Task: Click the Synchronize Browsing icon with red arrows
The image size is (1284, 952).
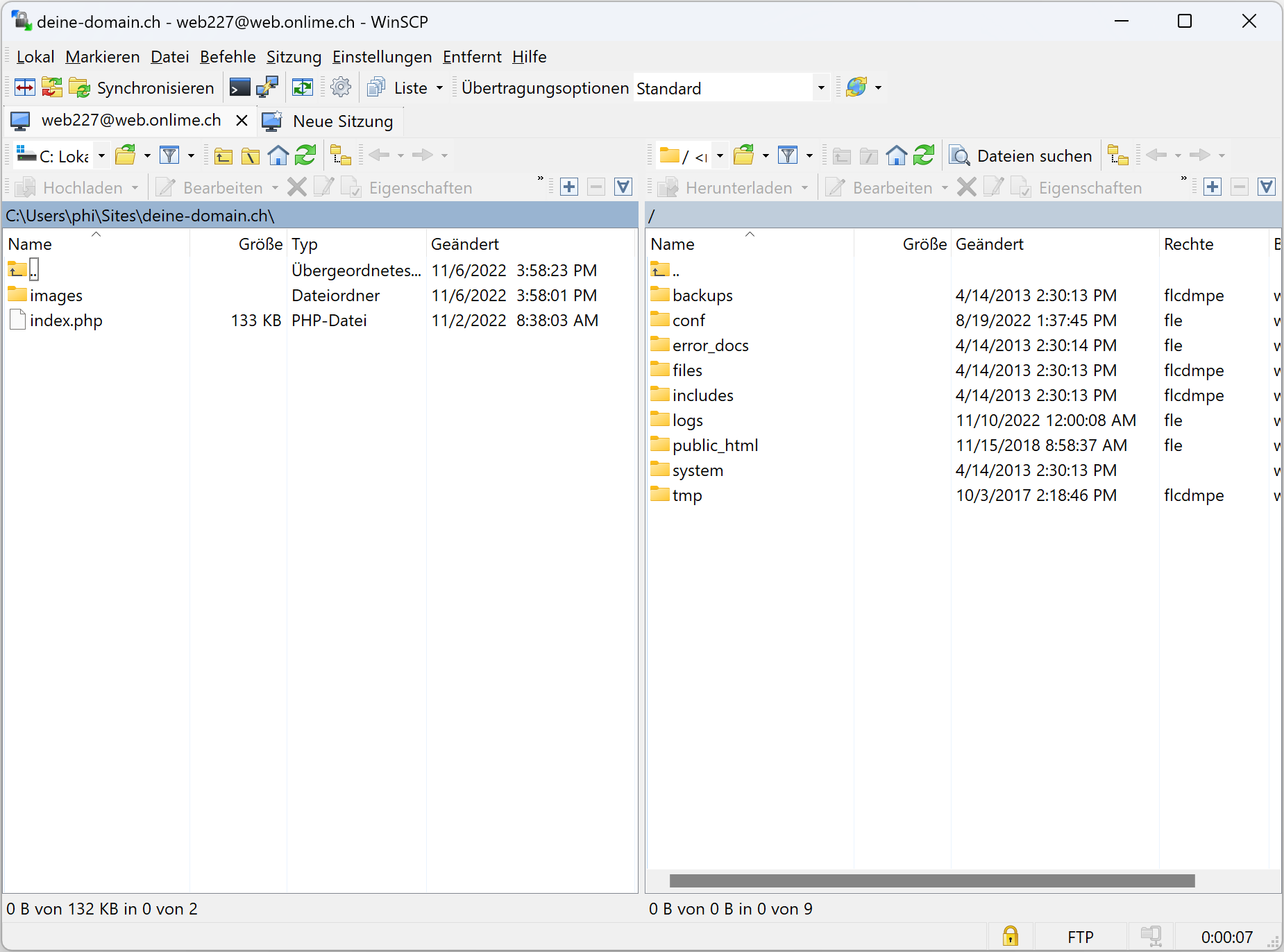Action: [x=51, y=87]
